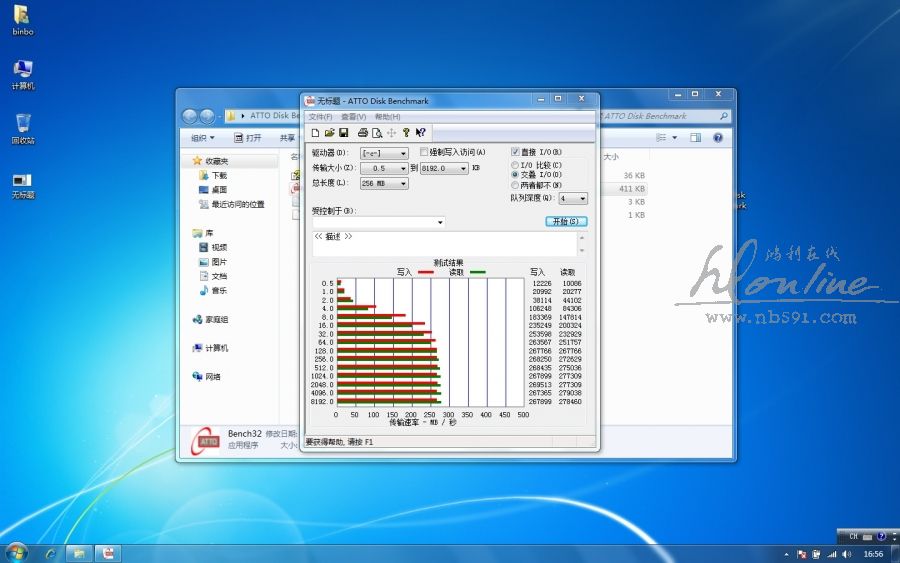Click the New file toolbar icon
This screenshot has height=563, width=900.
tap(314, 132)
